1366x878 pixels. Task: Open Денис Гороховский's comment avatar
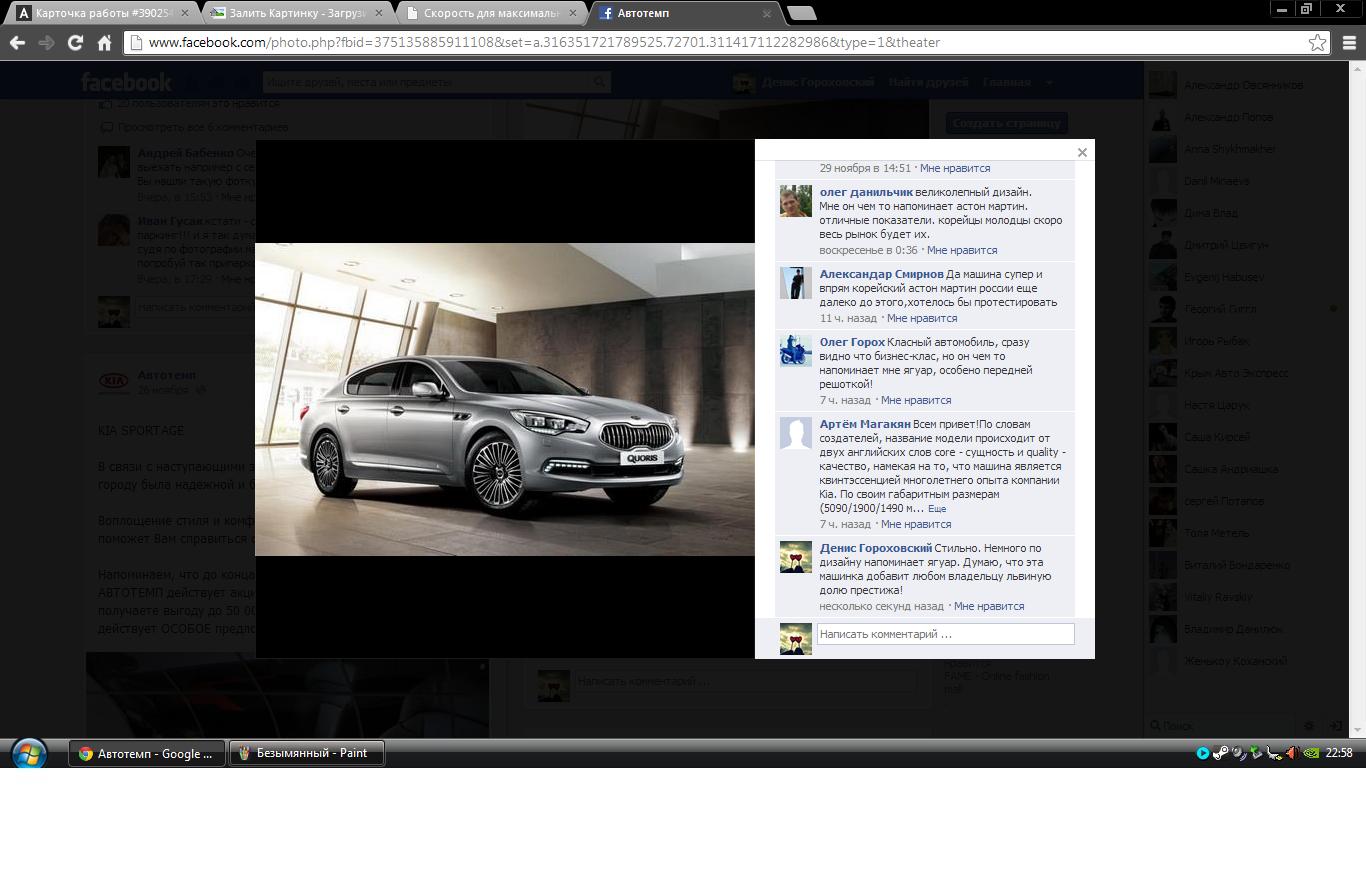796,557
